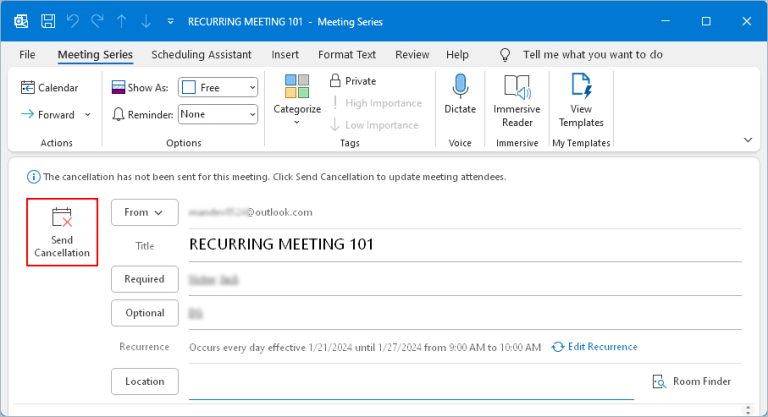The image size is (768, 417).
Task: Click the Location button
Action: 144,381
